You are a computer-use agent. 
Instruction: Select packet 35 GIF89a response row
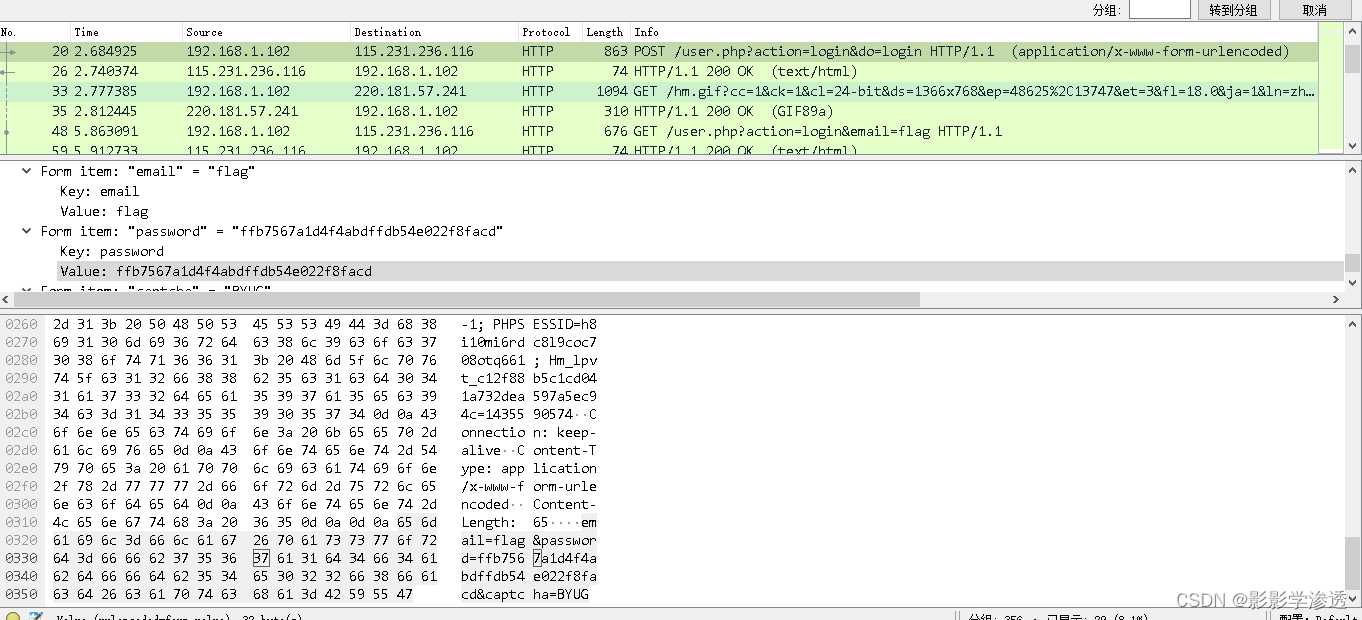(x=659, y=111)
